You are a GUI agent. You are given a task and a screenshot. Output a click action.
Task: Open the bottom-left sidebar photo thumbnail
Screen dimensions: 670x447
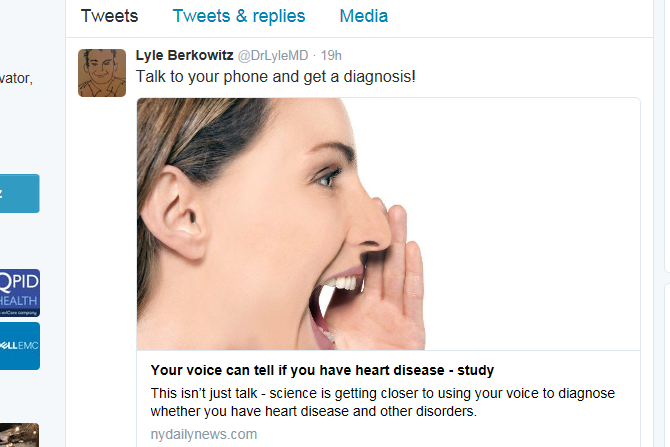(x=19, y=435)
